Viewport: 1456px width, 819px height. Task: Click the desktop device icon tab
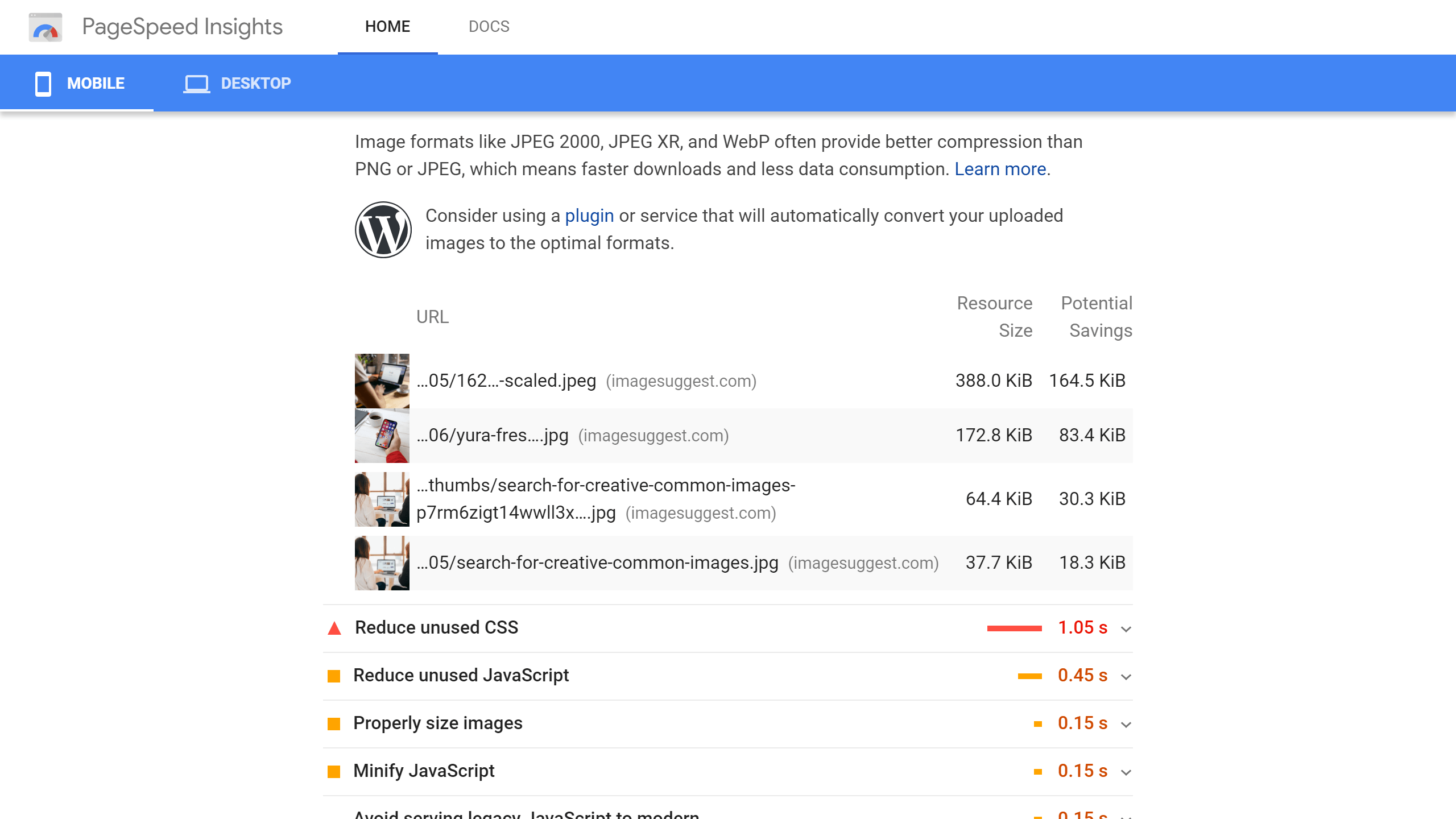click(x=197, y=83)
